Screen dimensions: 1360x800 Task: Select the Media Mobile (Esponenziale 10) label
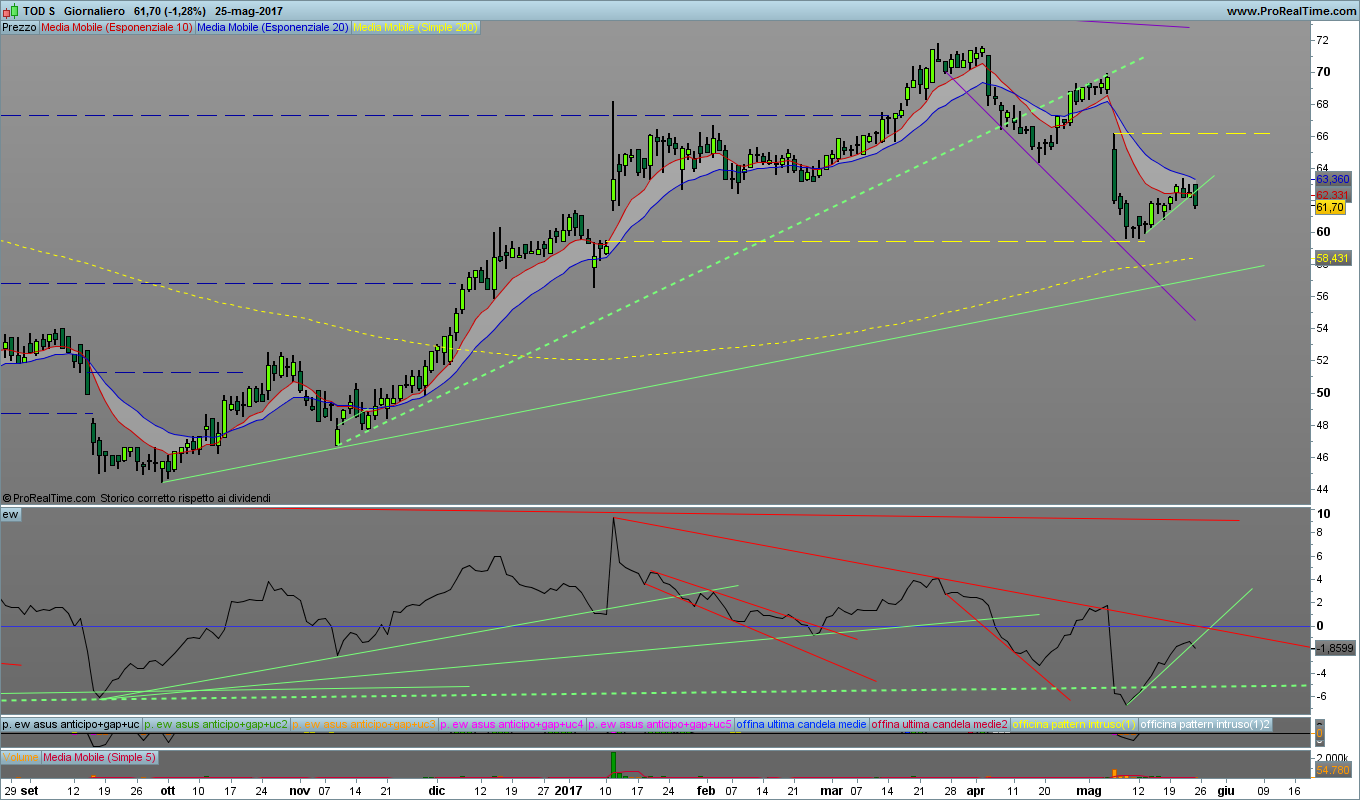(x=117, y=28)
